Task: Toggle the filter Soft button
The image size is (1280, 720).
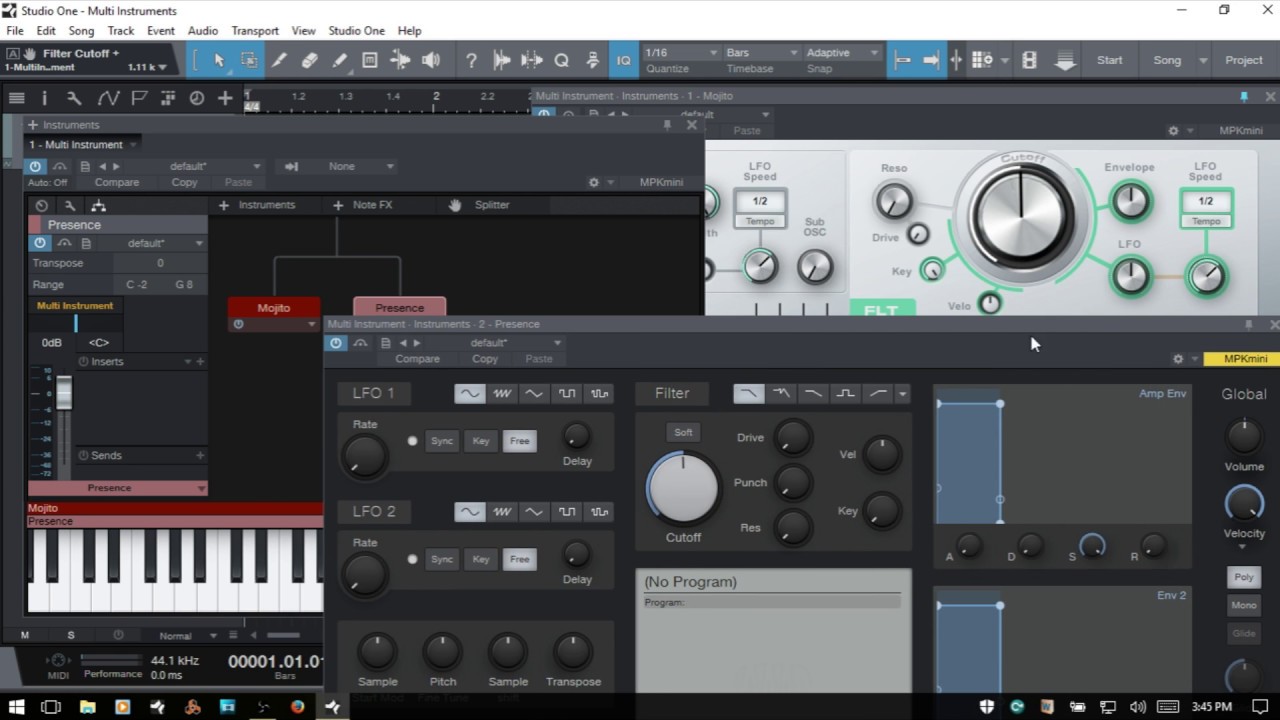Action: click(x=683, y=432)
